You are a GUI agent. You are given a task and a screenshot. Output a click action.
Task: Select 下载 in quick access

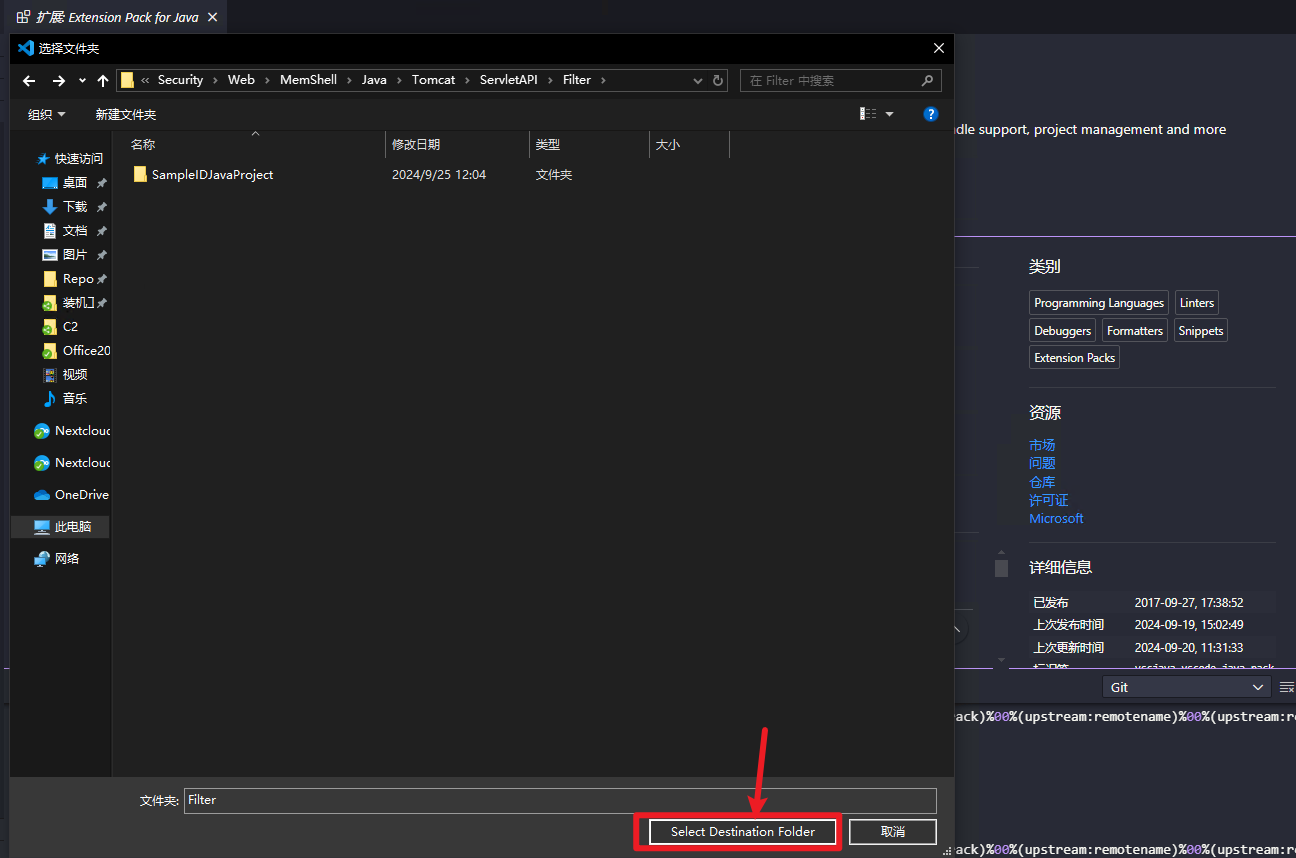point(74,206)
